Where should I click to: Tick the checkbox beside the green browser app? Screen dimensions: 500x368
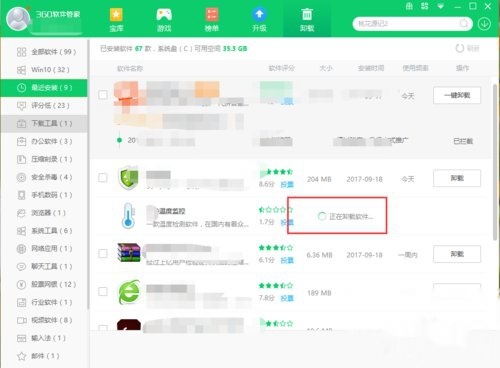click(x=103, y=292)
